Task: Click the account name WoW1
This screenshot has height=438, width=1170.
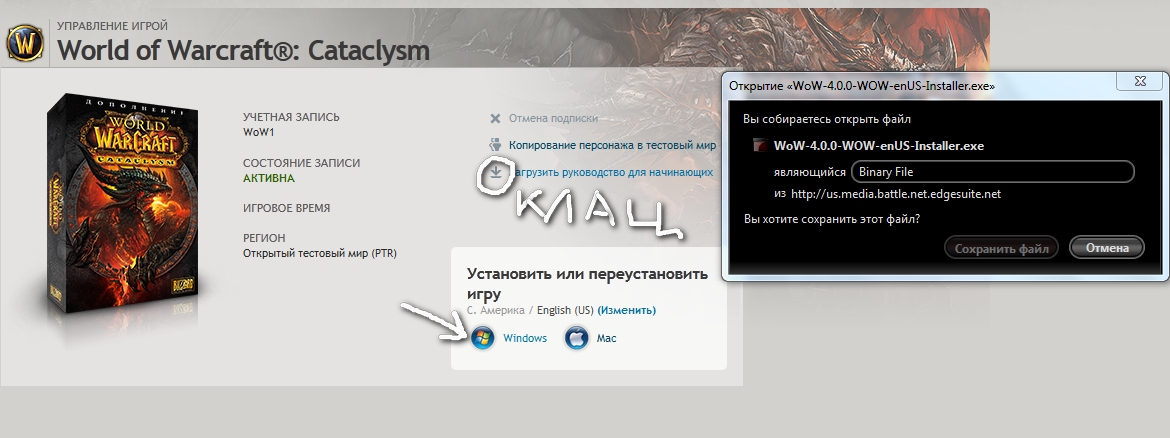Action: tap(259, 132)
